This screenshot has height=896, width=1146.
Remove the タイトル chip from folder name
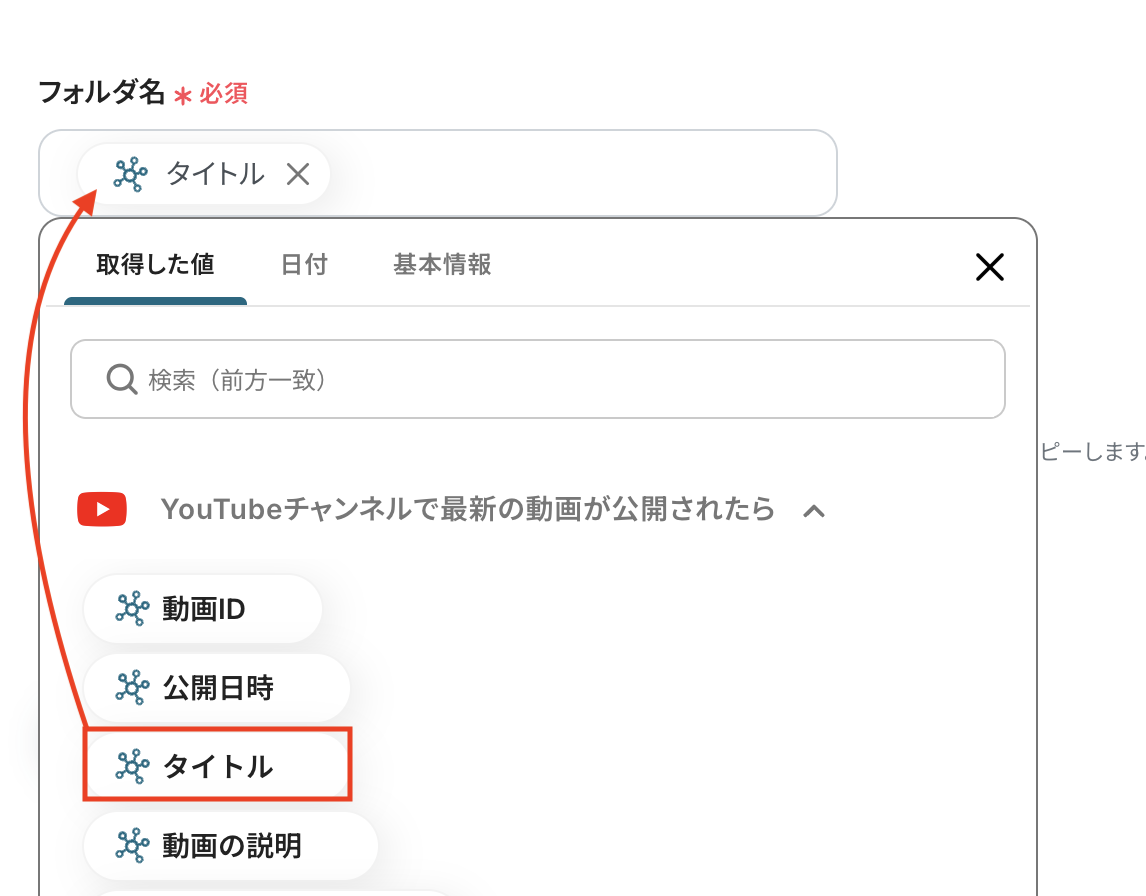298,175
